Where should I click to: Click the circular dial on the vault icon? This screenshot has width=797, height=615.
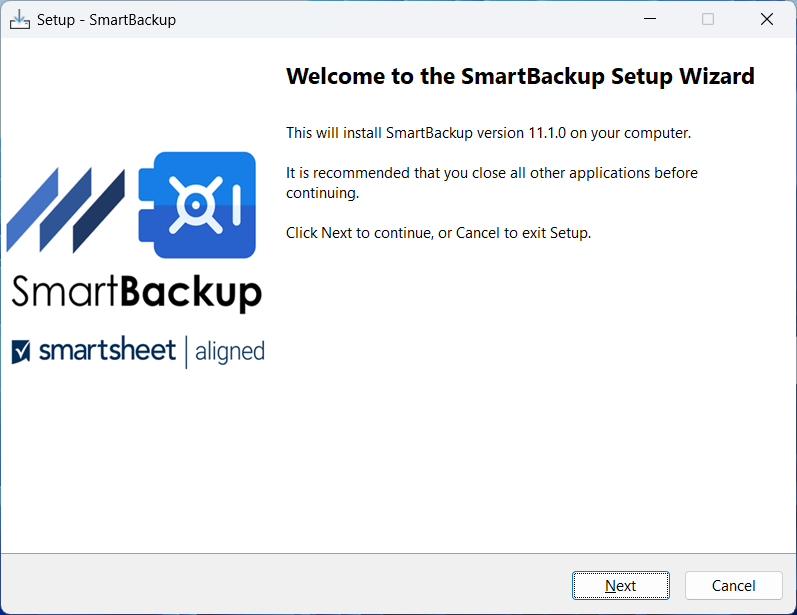point(196,205)
